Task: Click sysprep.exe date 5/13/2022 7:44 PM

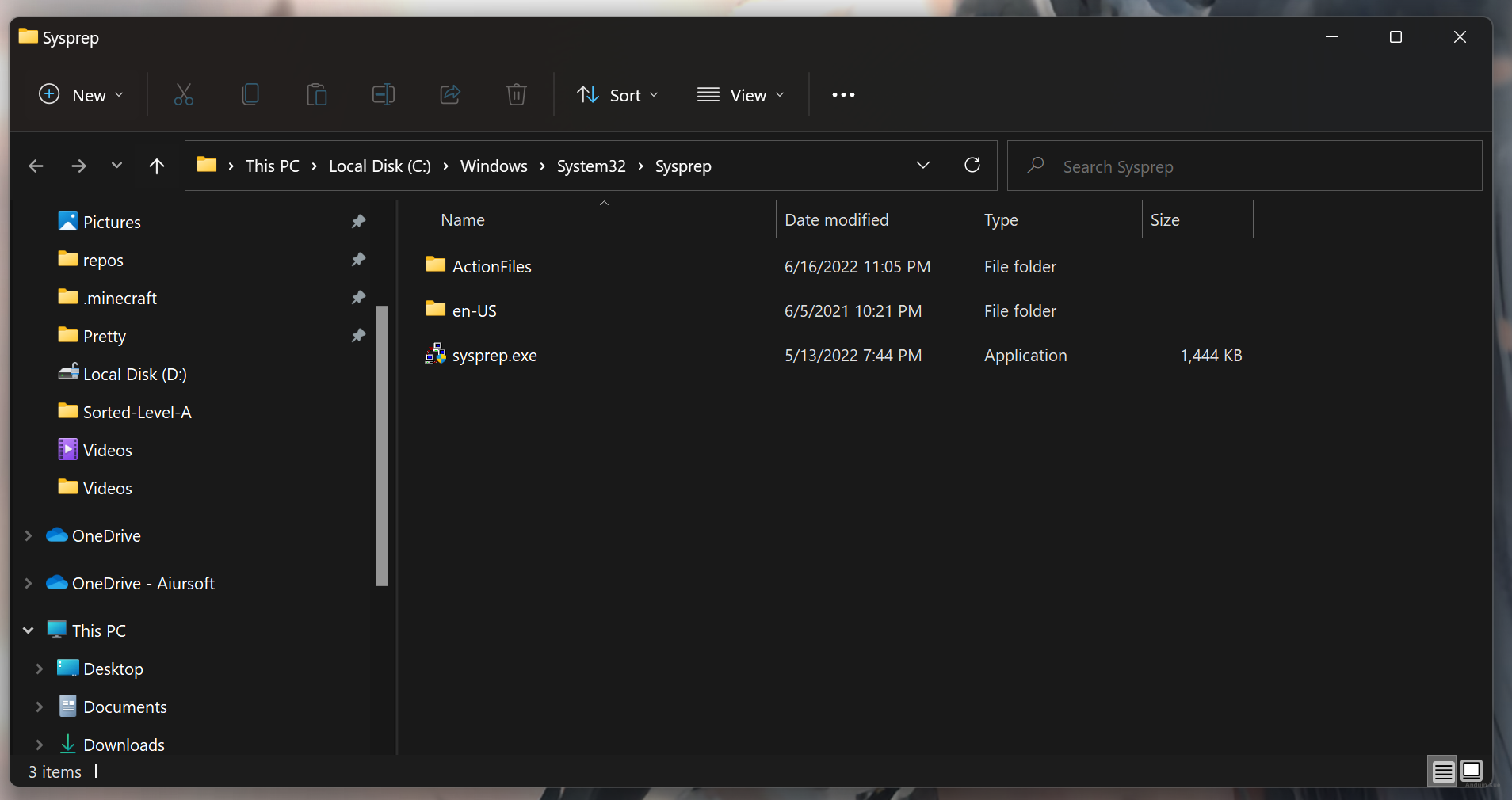Action: pyautogui.click(x=853, y=356)
